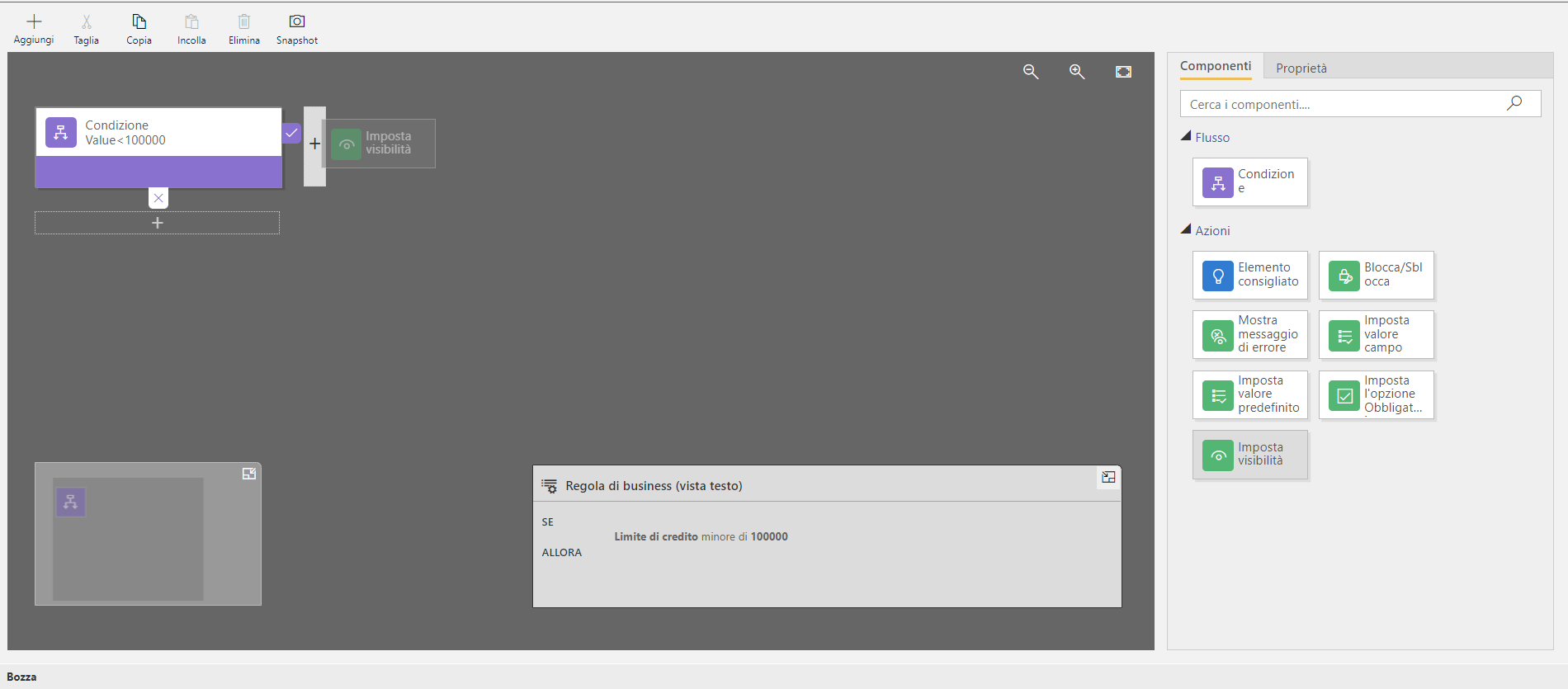Select Imposta visibilità component in panel
1568x689 pixels.
pos(1250,455)
